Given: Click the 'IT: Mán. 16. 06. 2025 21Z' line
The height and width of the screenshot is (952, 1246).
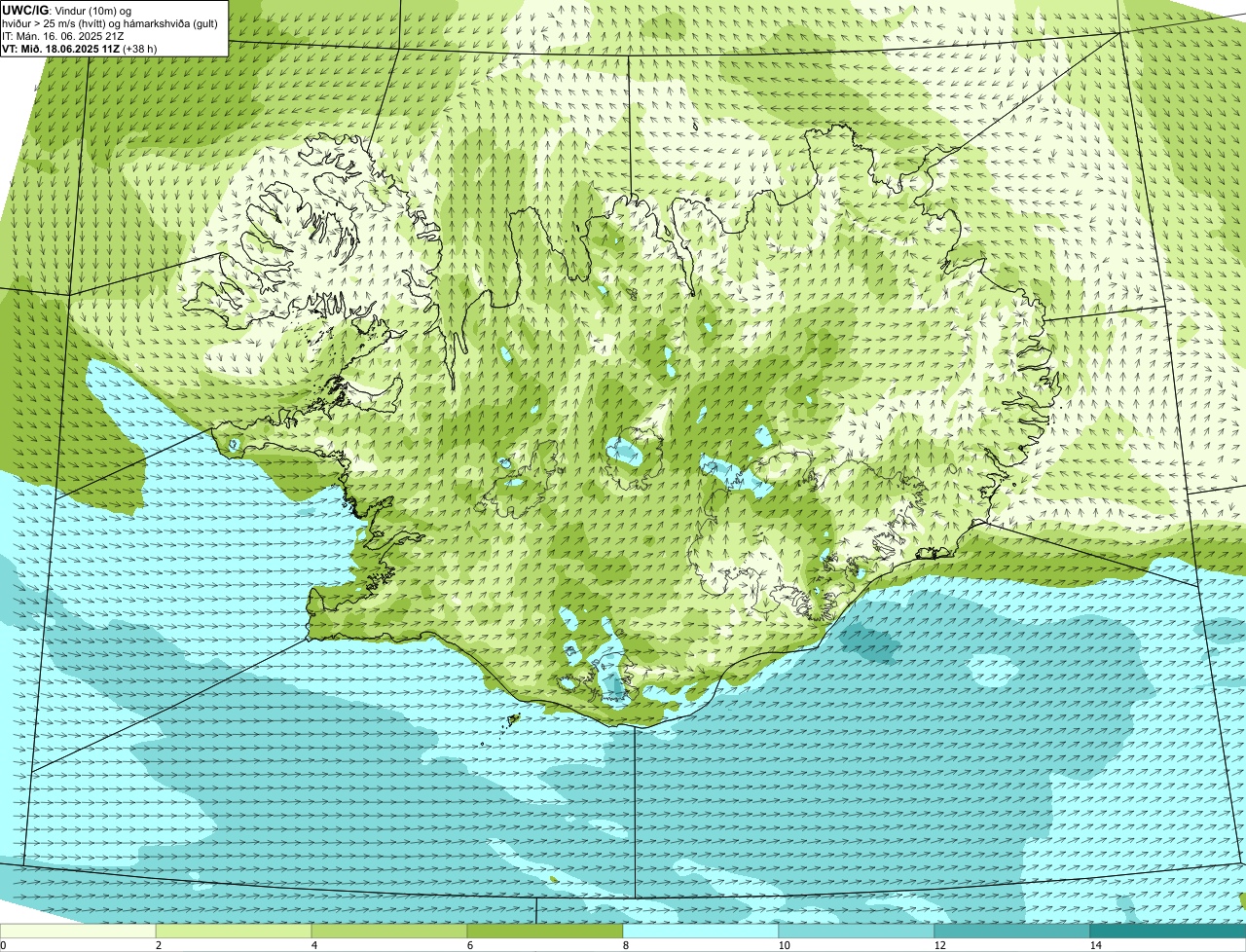Looking at the screenshot, I should click(62, 36).
